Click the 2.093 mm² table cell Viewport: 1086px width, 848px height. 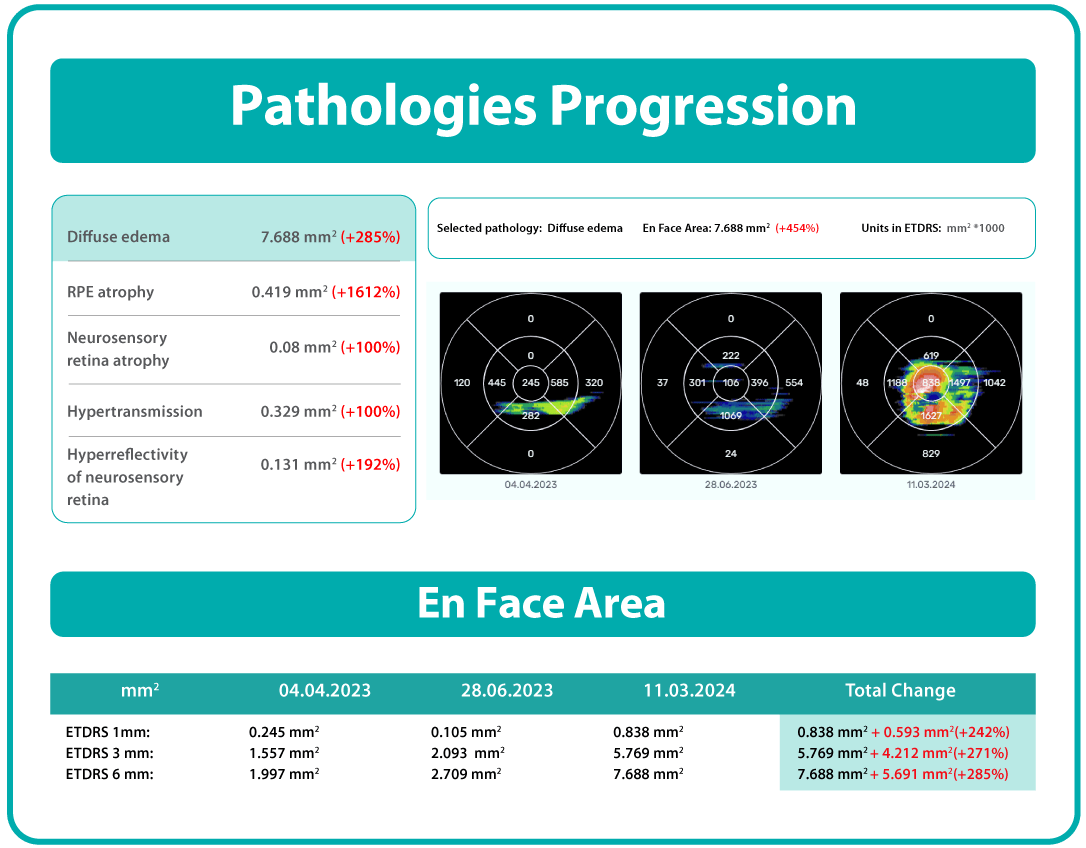[468, 753]
